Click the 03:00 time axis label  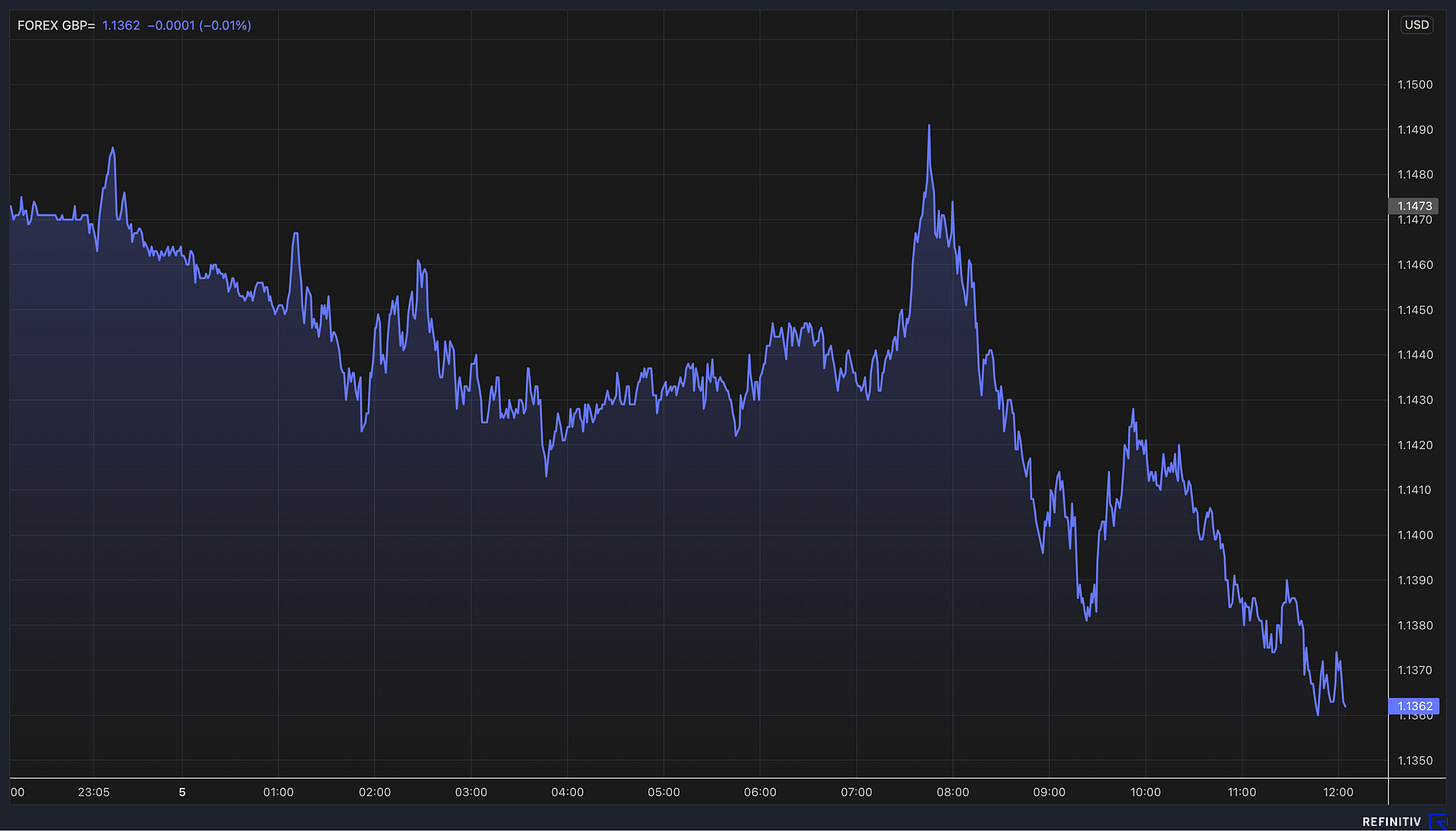[x=471, y=792]
